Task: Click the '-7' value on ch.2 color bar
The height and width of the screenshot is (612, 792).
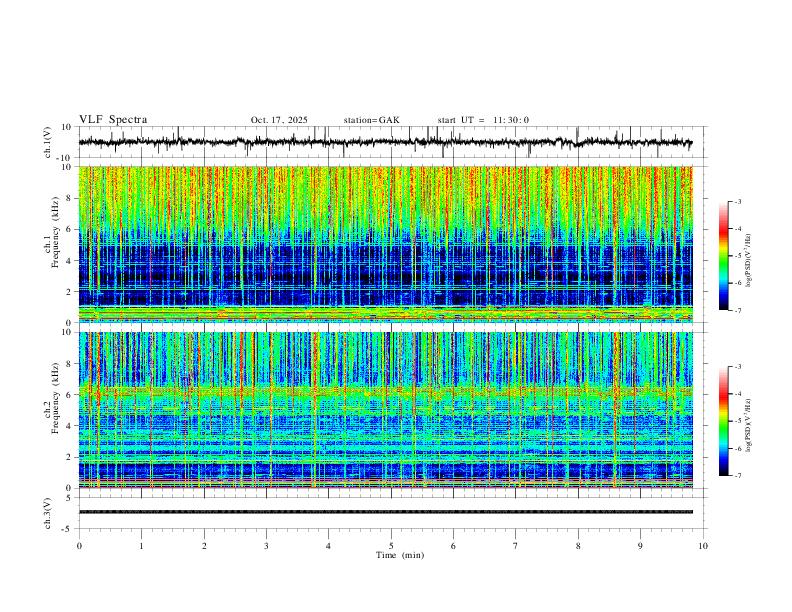Action: coord(737,476)
